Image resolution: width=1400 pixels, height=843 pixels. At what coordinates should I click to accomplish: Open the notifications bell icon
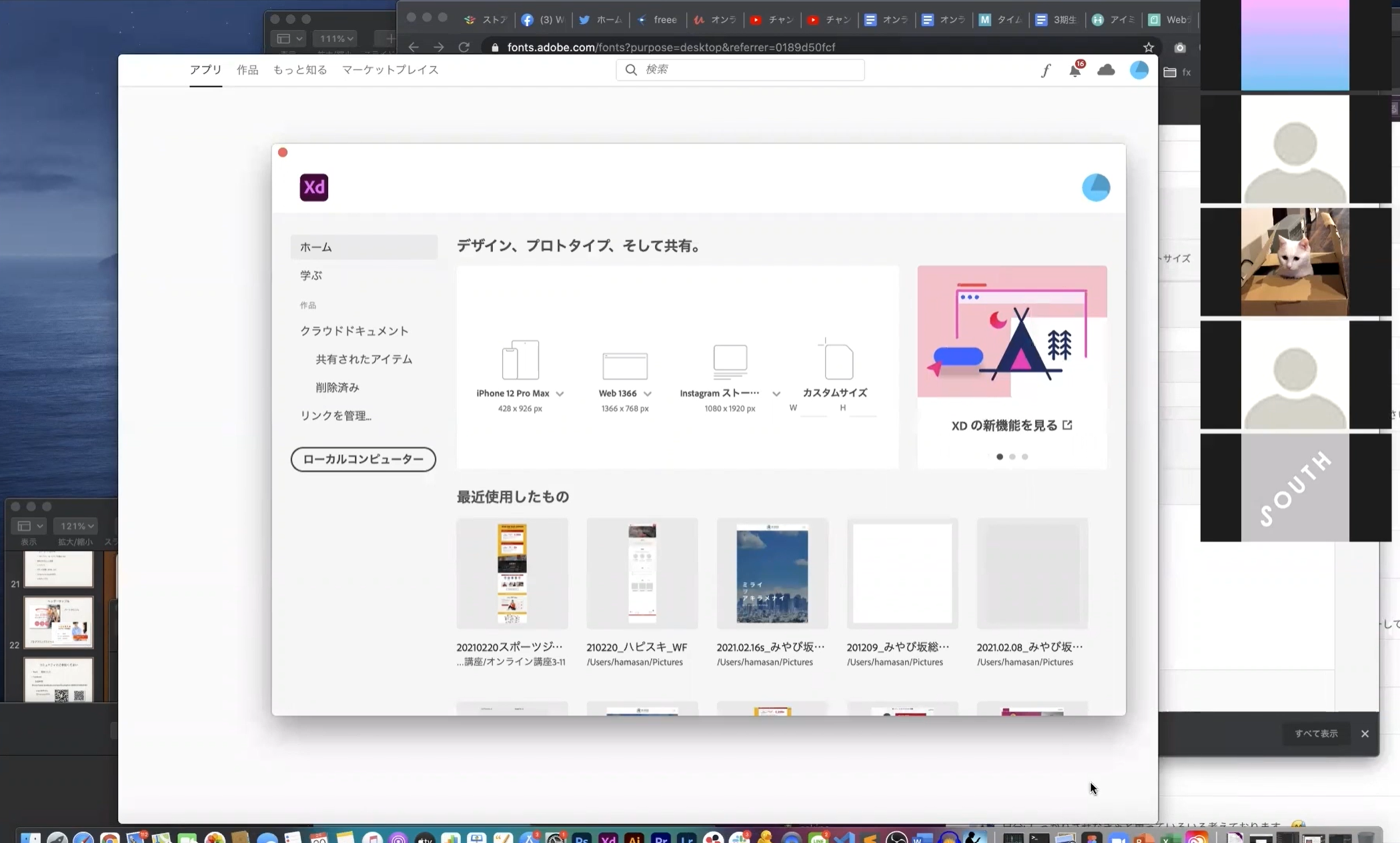(x=1075, y=70)
